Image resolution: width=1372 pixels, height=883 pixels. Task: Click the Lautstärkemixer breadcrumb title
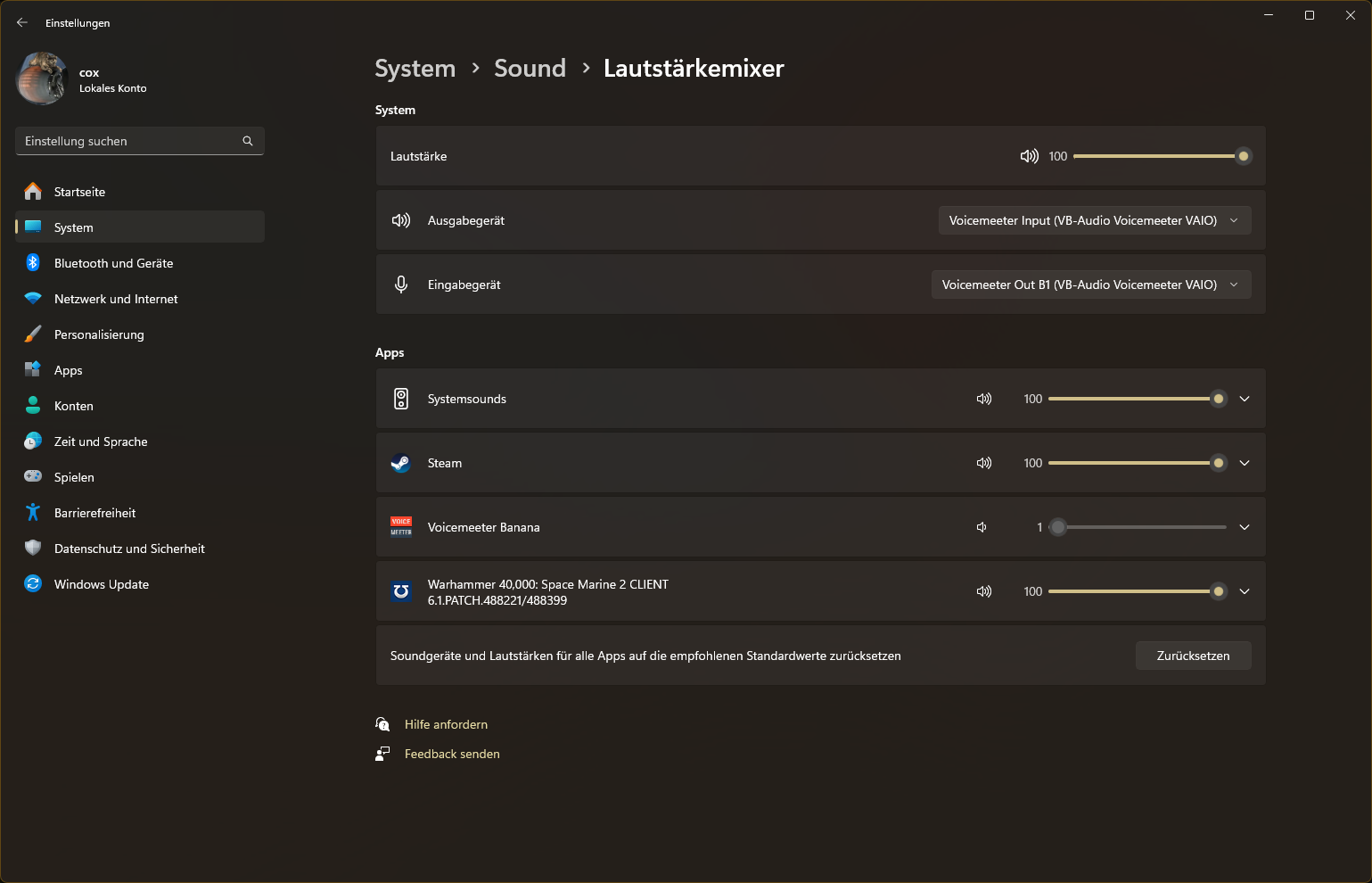click(694, 69)
